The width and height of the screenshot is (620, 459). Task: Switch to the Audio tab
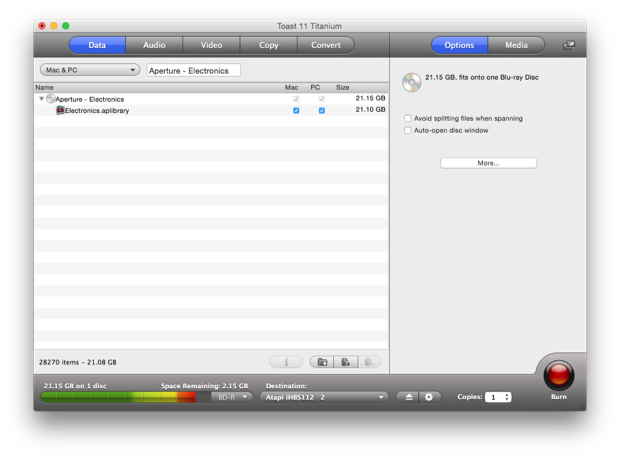(154, 45)
